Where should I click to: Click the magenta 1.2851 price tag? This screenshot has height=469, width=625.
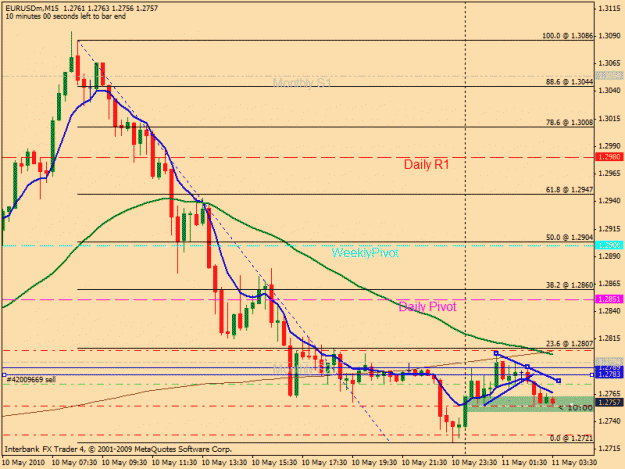(x=609, y=299)
